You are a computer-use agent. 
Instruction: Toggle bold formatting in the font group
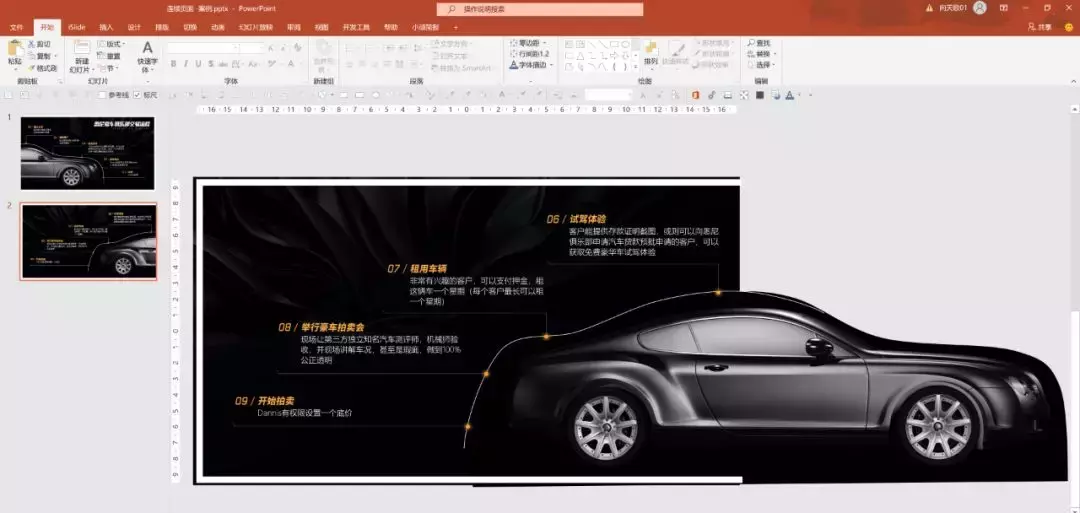173,64
